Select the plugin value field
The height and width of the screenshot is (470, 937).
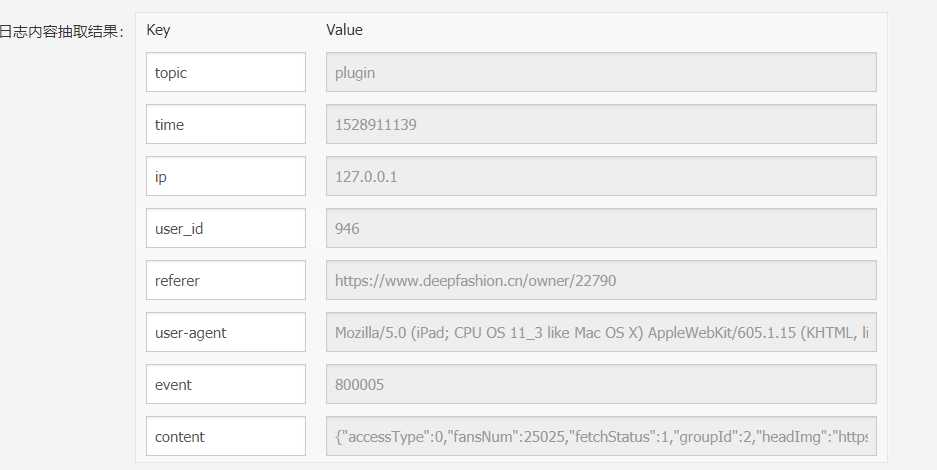point(600,73)
